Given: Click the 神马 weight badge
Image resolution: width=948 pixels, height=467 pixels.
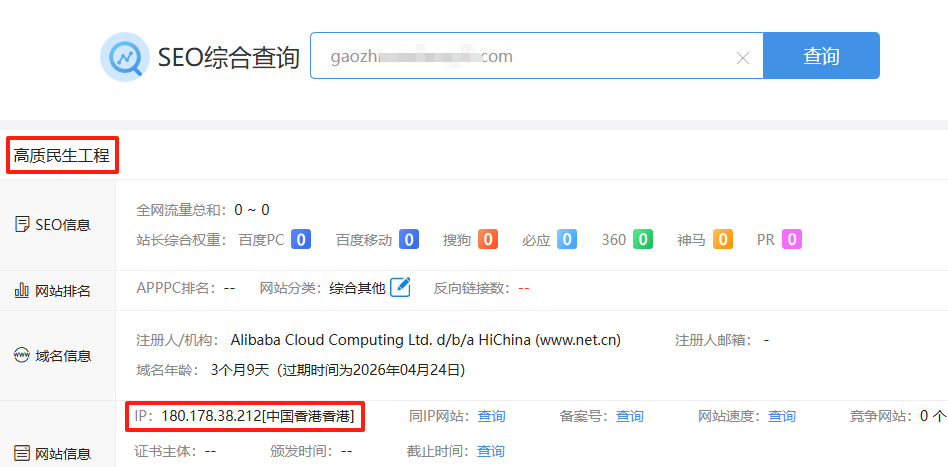Looking at the screenshot, I should click(722, 240).
